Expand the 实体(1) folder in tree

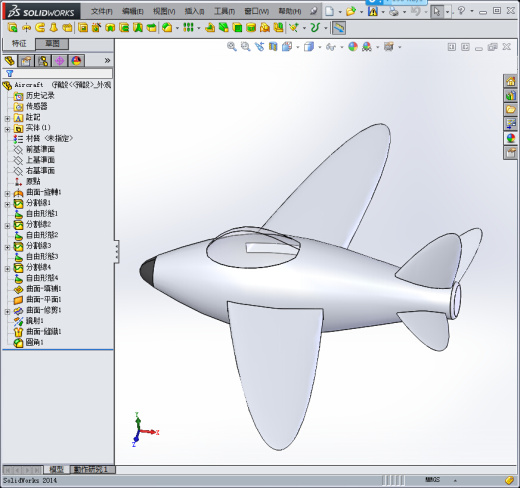[x=7, y=129]
